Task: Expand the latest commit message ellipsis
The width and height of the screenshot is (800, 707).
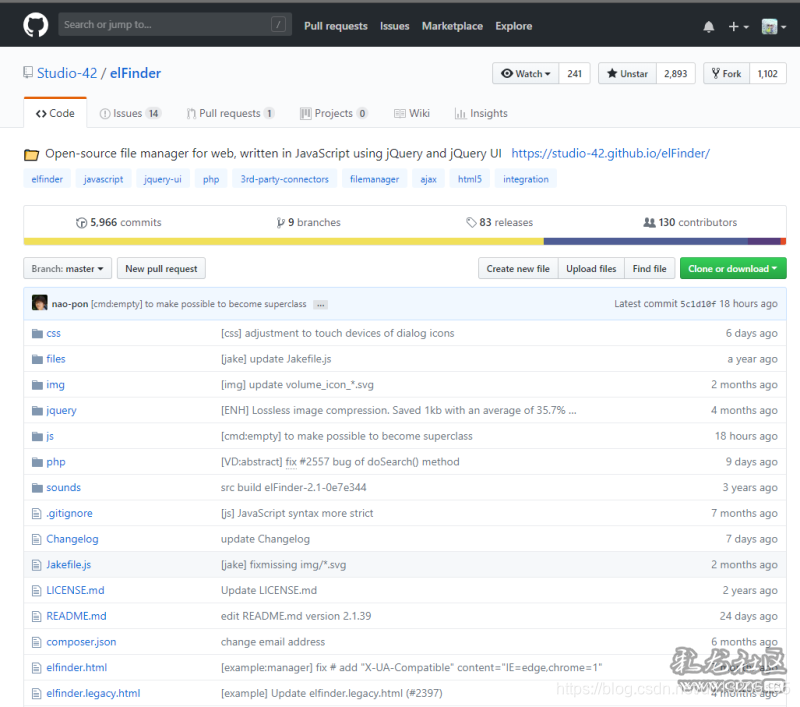Action: click(320, 305)
